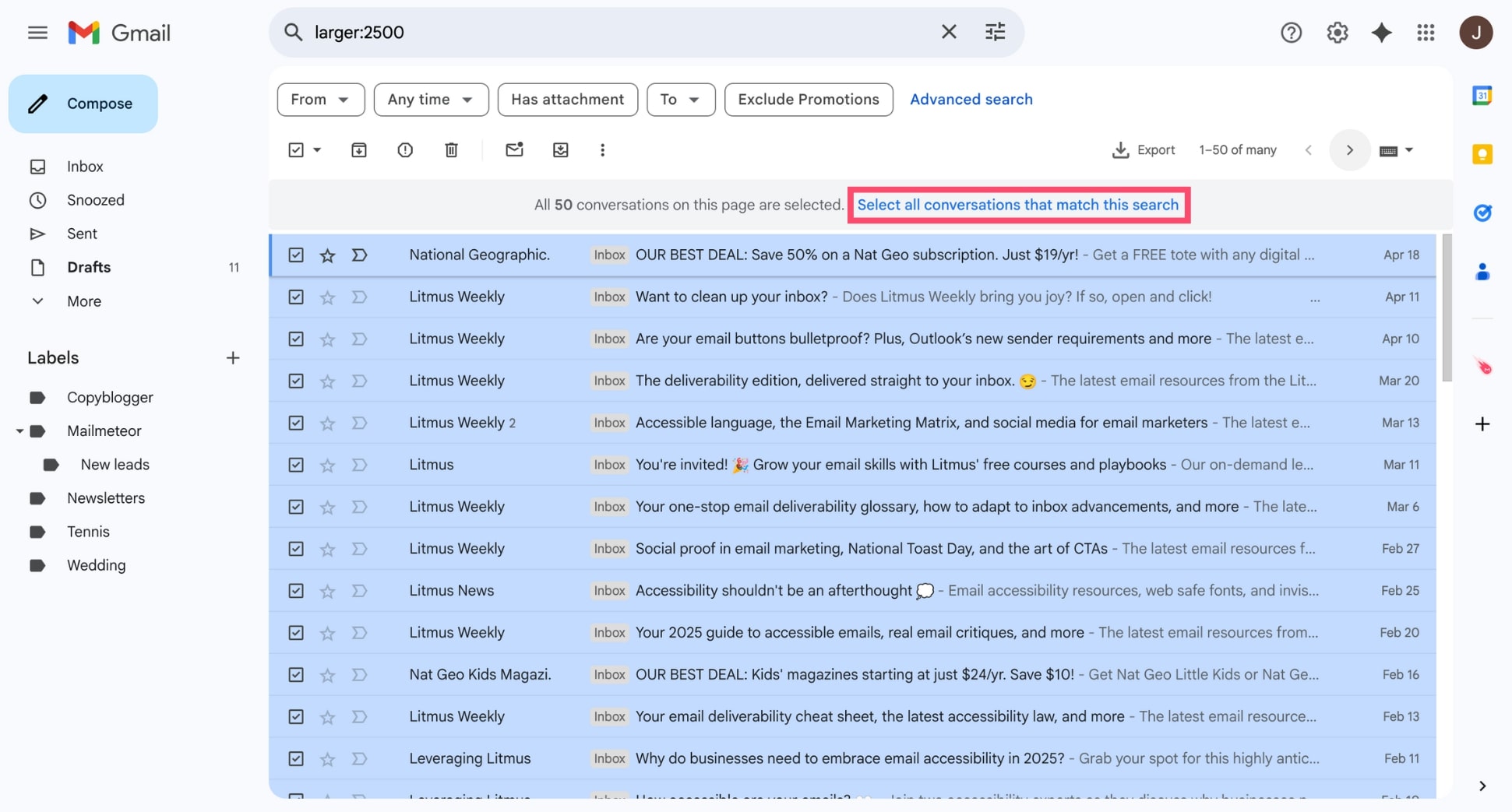Screen dimensions: 1512x812
Task: Open the From filter dropdown
Action: tap(320, 100)
